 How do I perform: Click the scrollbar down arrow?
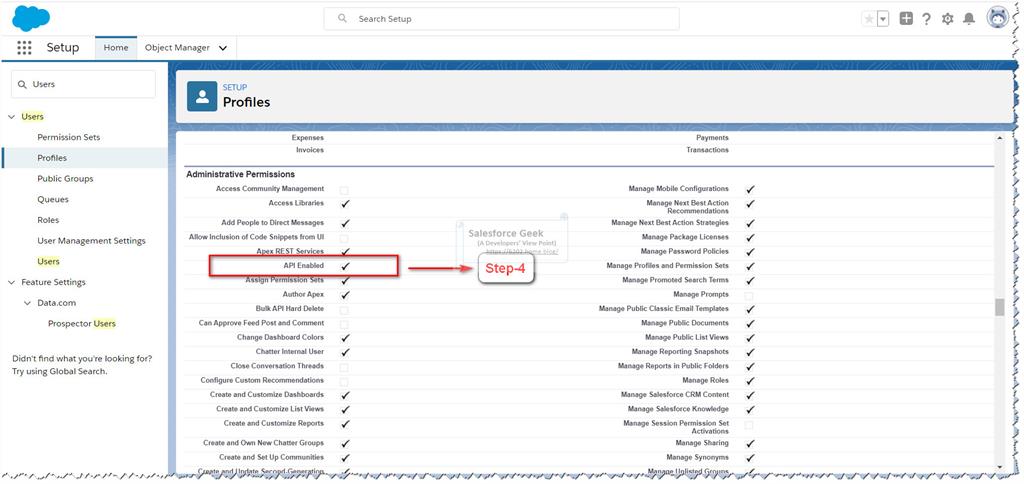1000,467
